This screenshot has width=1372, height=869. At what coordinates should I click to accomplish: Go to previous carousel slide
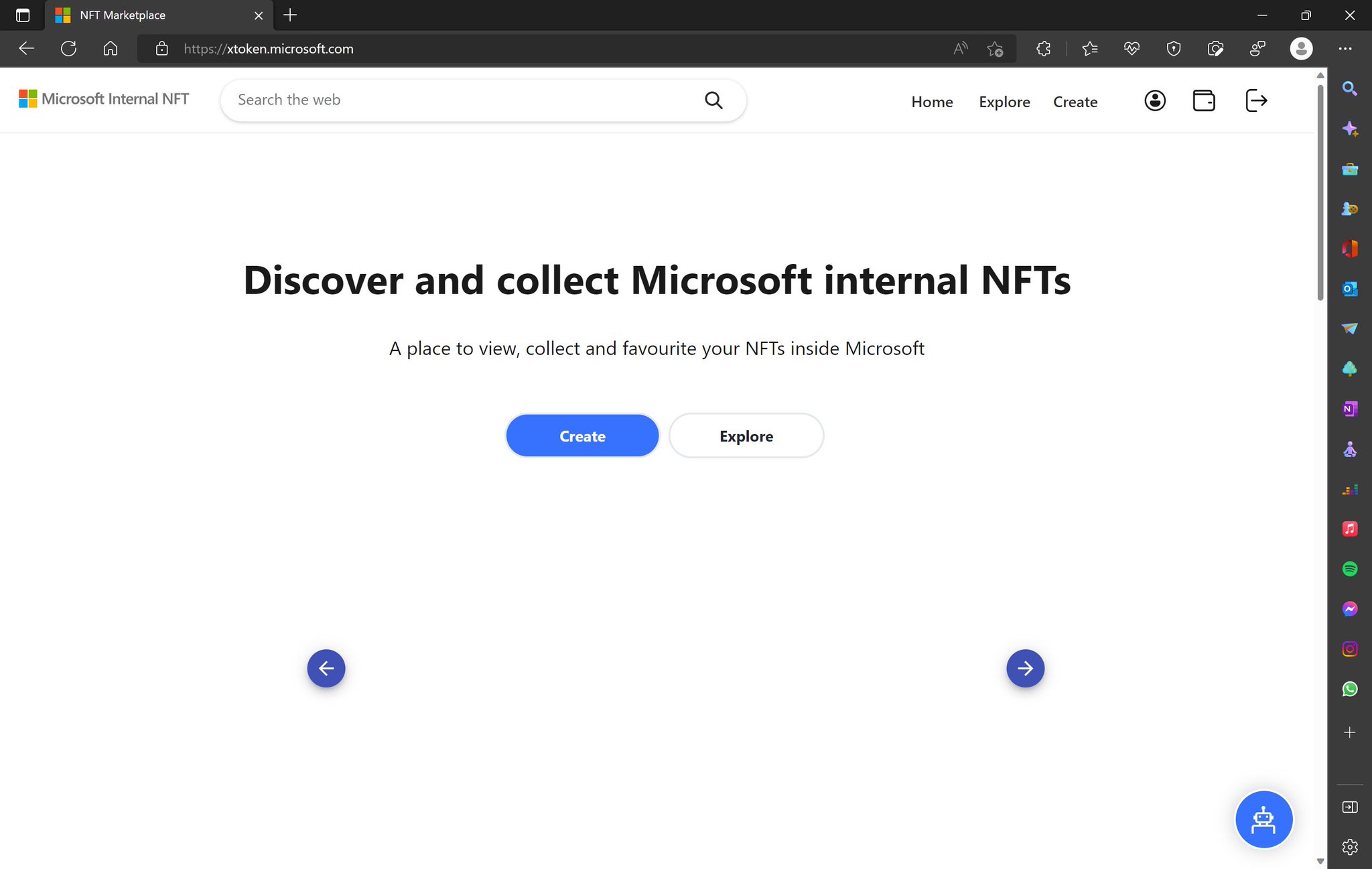tap(326, 668)
